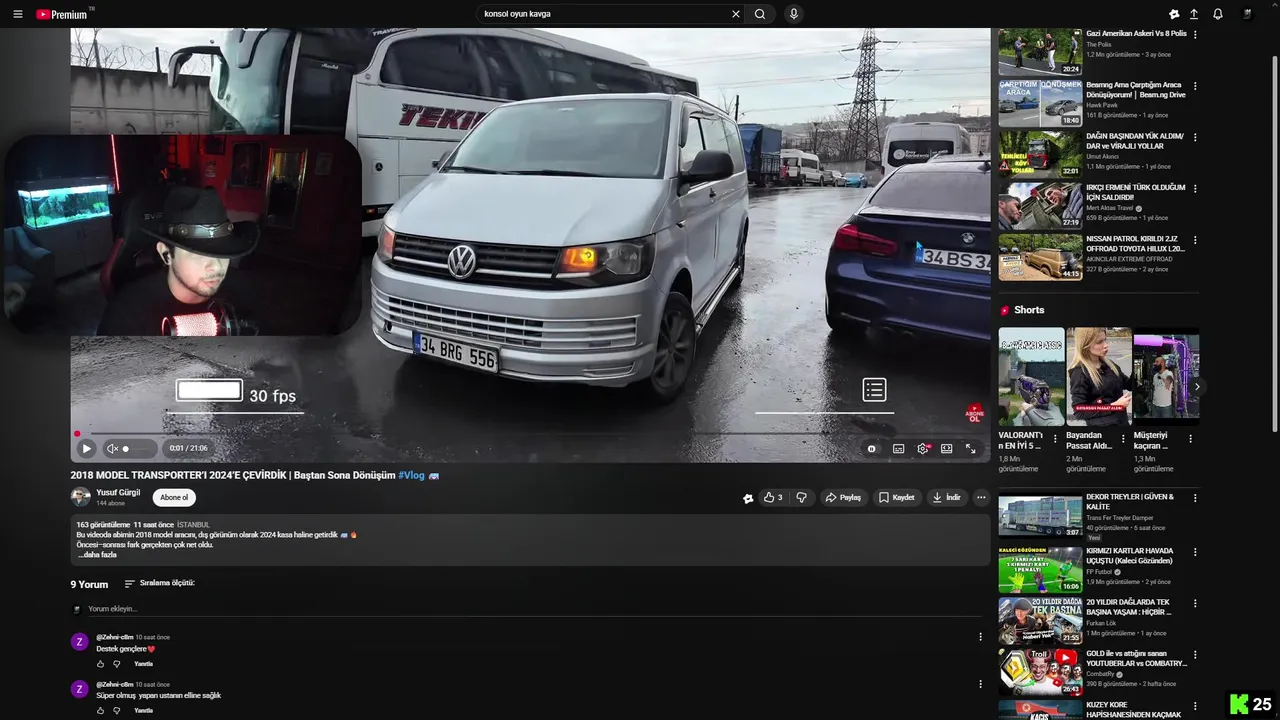Dislike the Destek gençlere comment
Viewport: 1280px width, 720px height.
click(116, 664)
